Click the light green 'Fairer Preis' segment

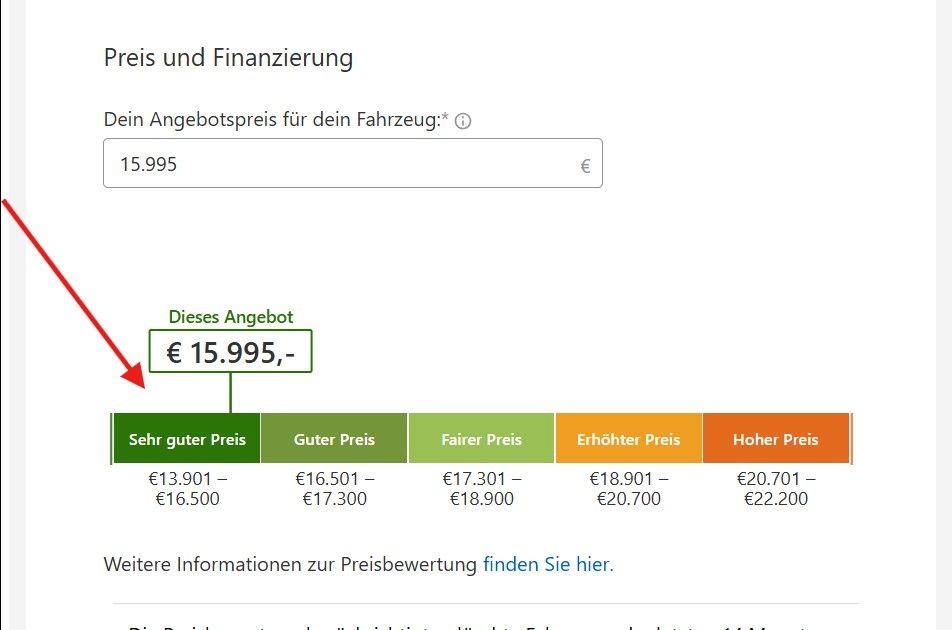(481, 439)
